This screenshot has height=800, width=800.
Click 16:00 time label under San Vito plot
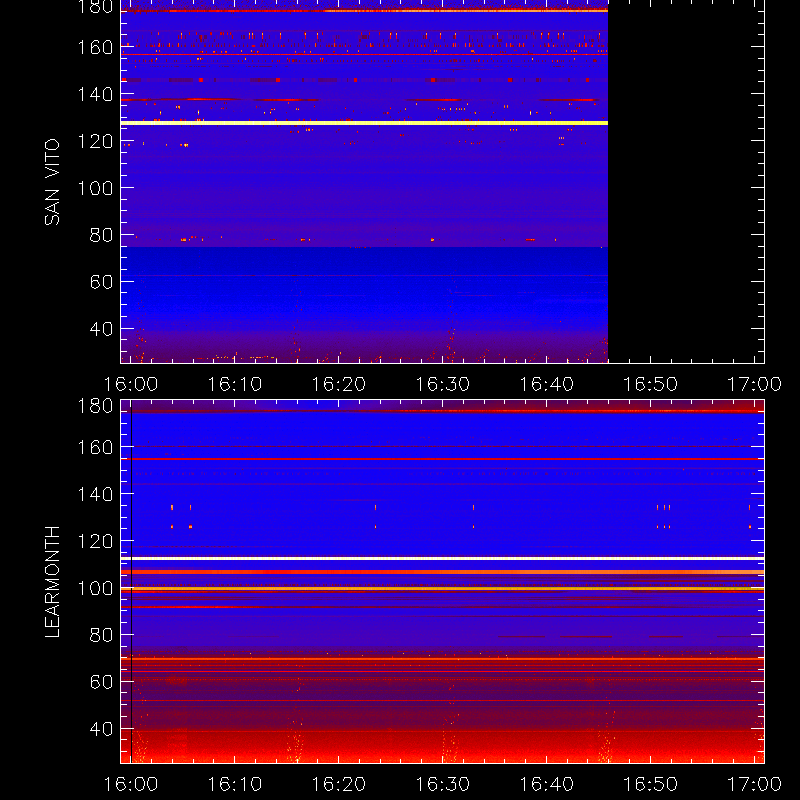coord(131,384)
